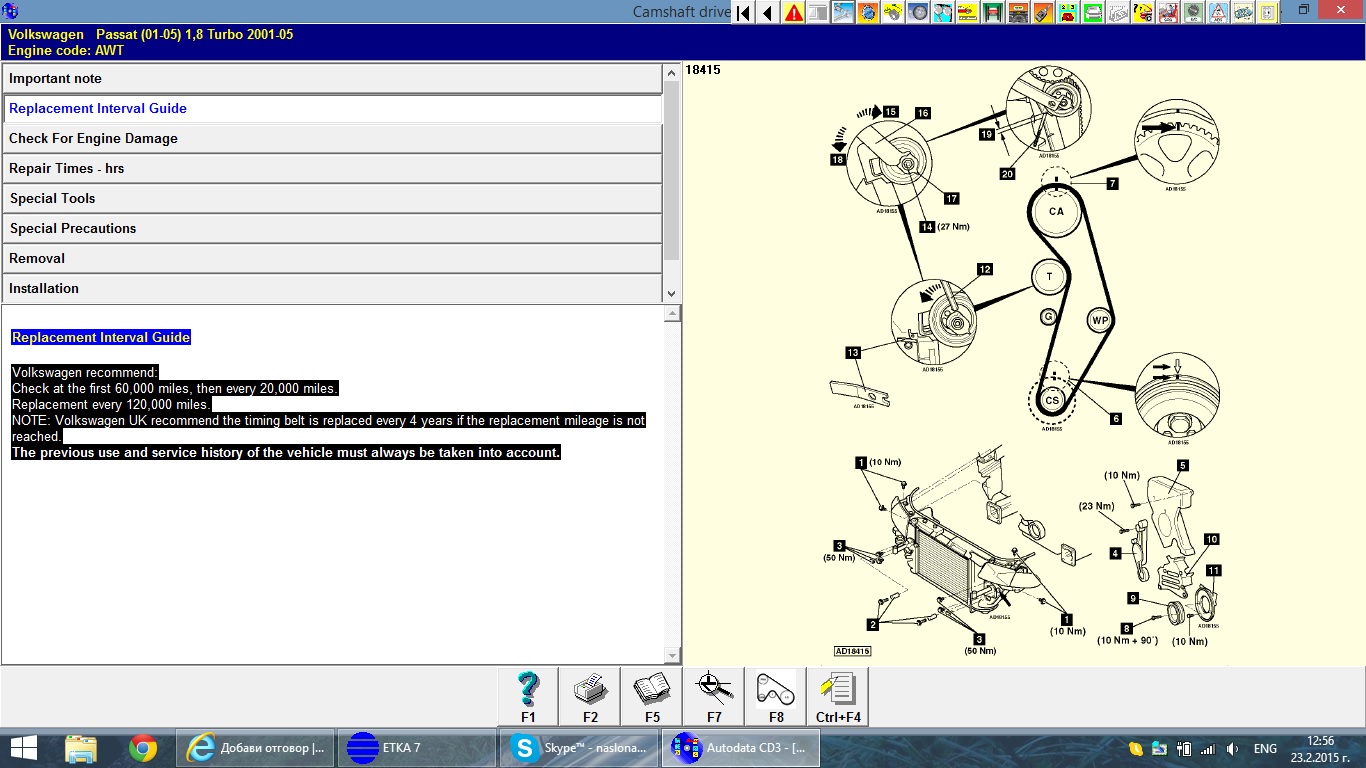Click the red warning triangle toolbar icon
1366x768 pixels.
click(x=794, y=13)
